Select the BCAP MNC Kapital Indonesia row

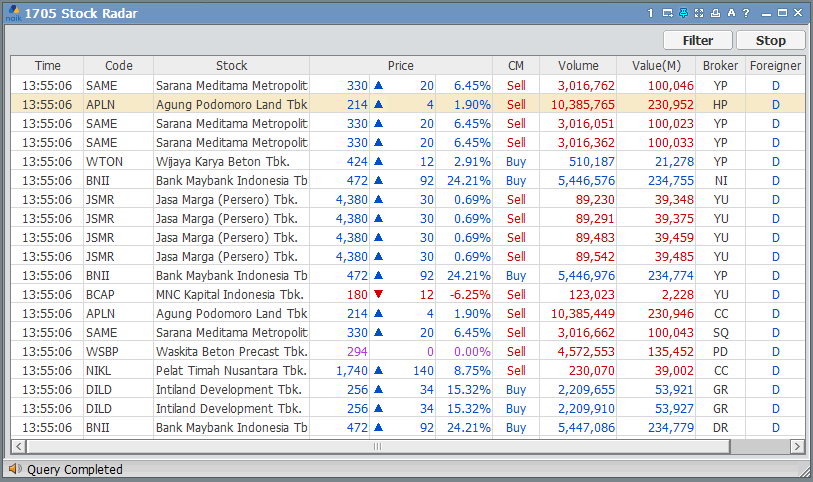tap(230, 294)
